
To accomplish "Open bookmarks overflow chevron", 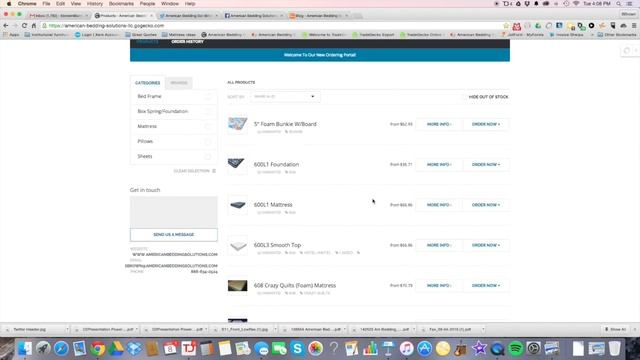I will pyautogui.click(x=592, y=35).
